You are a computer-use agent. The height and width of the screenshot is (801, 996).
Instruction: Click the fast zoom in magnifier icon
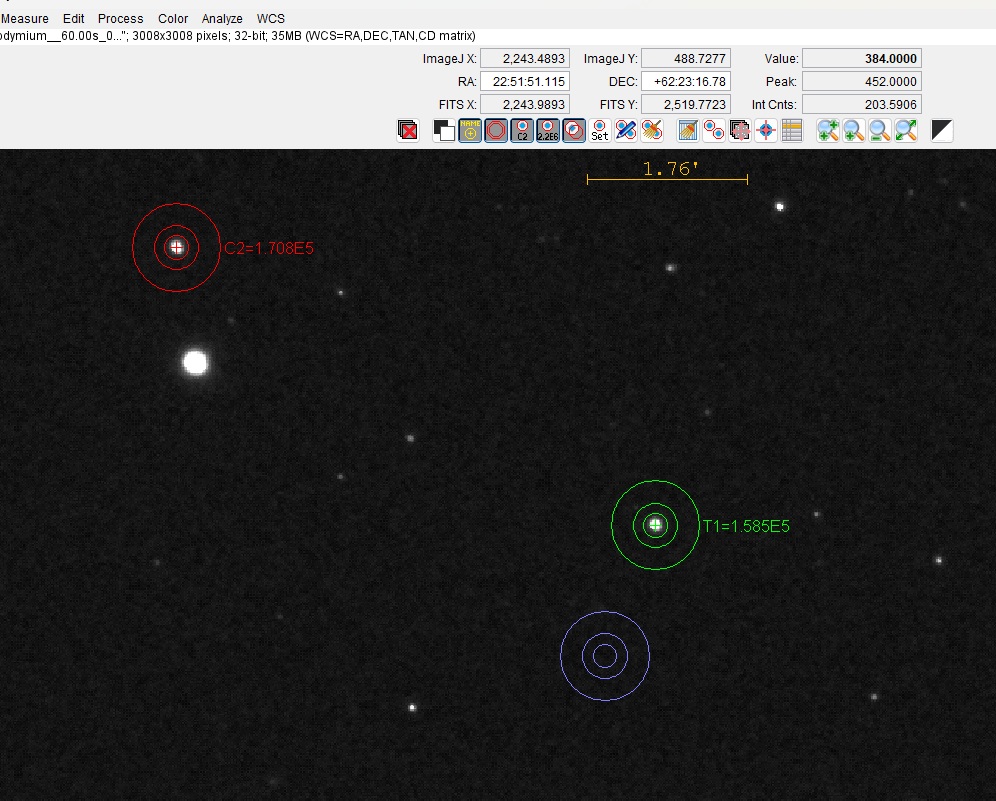tap(828, 130)
